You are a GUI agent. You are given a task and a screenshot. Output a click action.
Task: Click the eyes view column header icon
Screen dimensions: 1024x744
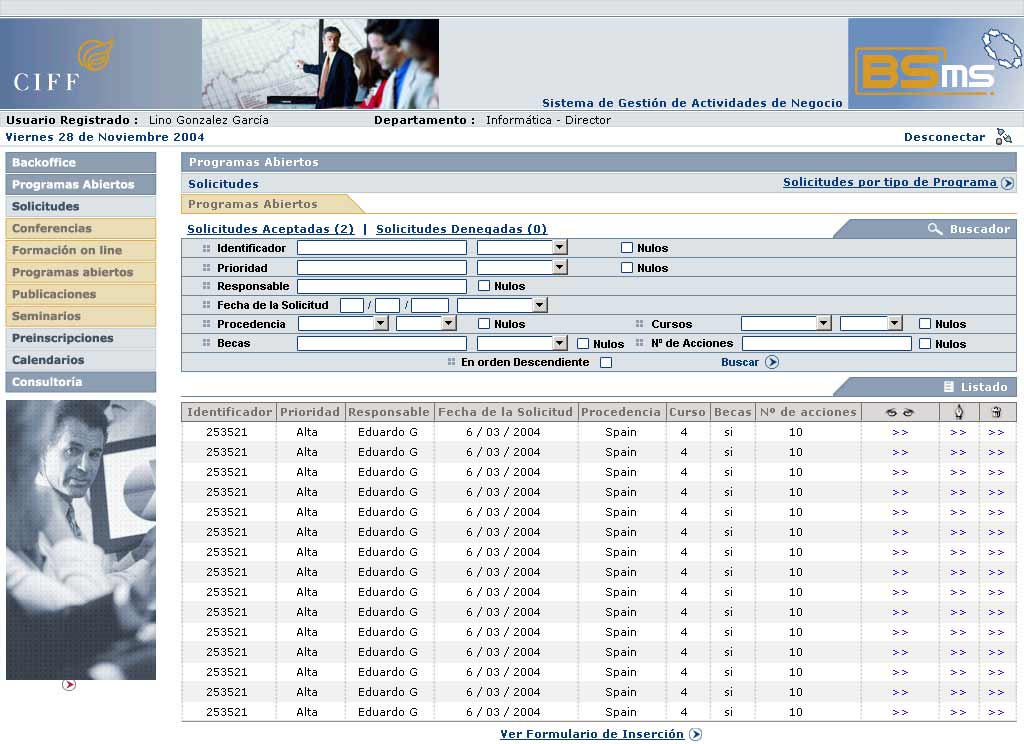click(900, 412)
